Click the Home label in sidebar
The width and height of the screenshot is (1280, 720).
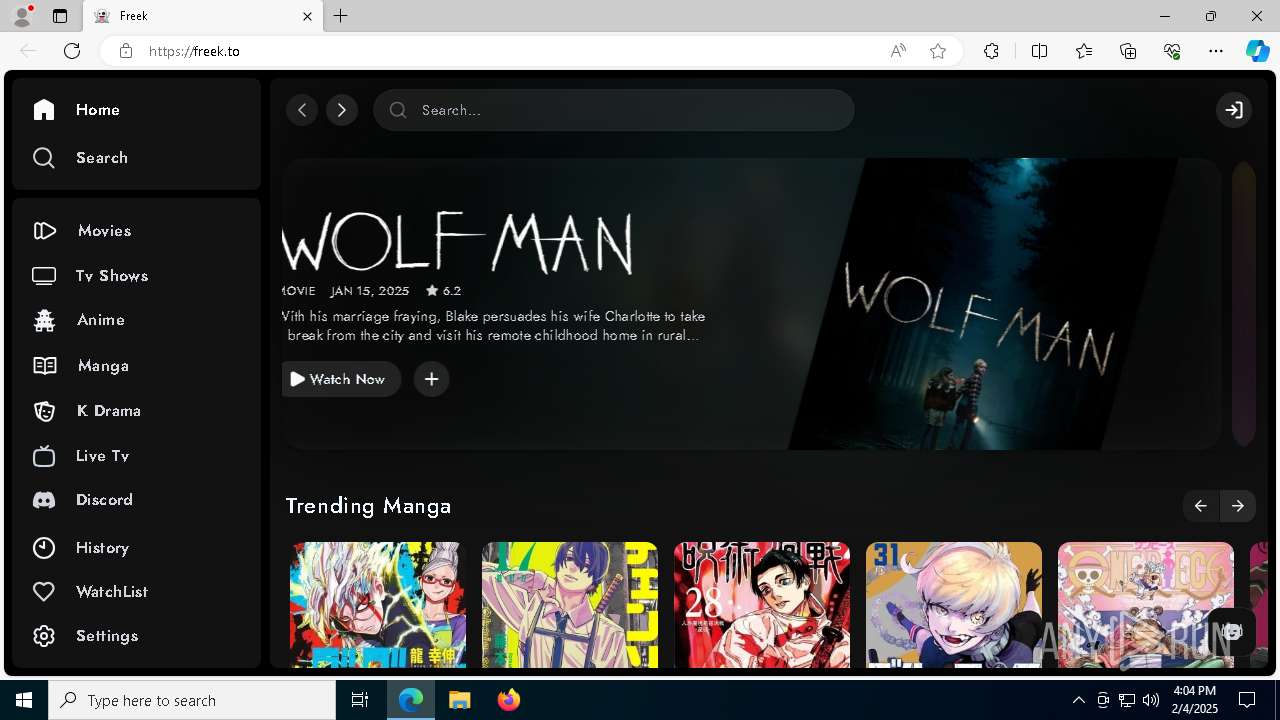coord(98,110)
